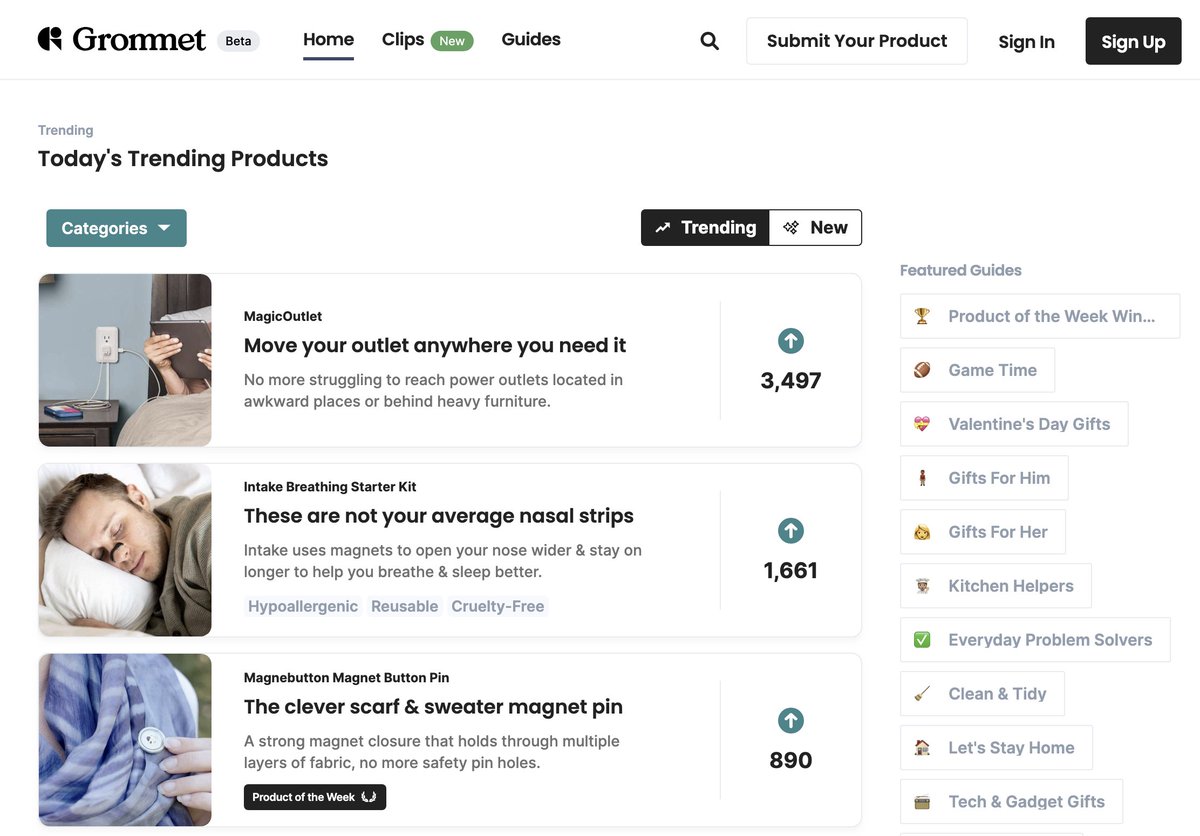Click the woman icon by Gifts For Her
Image resolution: width=1200 pixels, height=836 pixels.
(922, 532)
